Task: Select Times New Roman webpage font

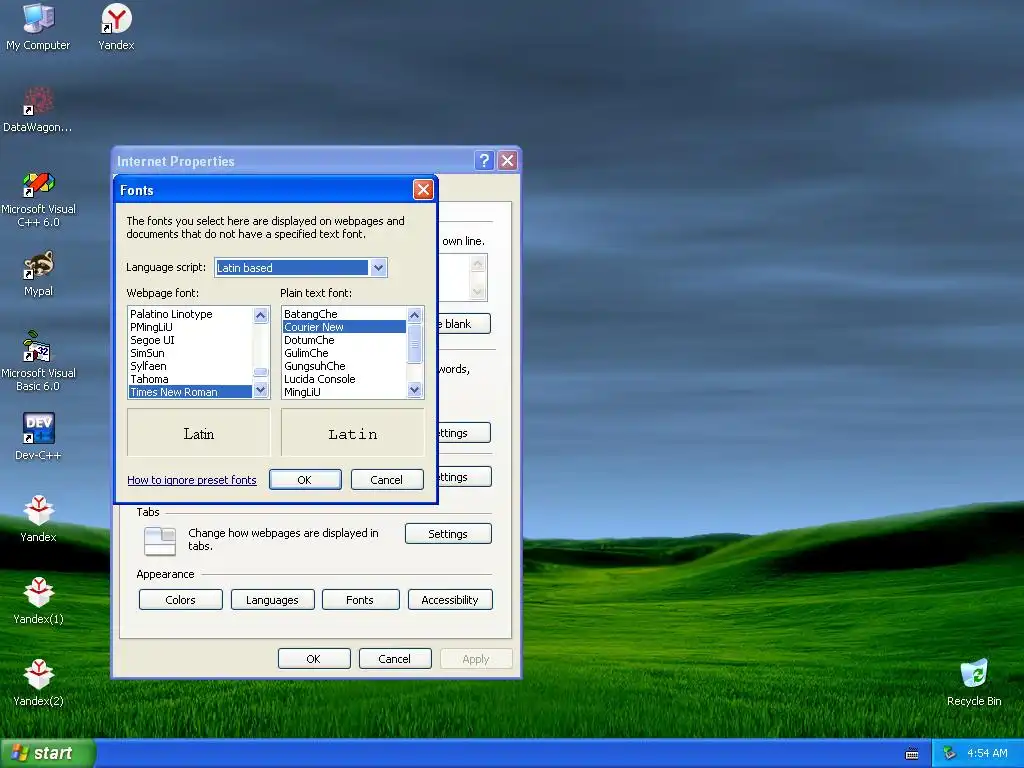Action: point(190,392)
